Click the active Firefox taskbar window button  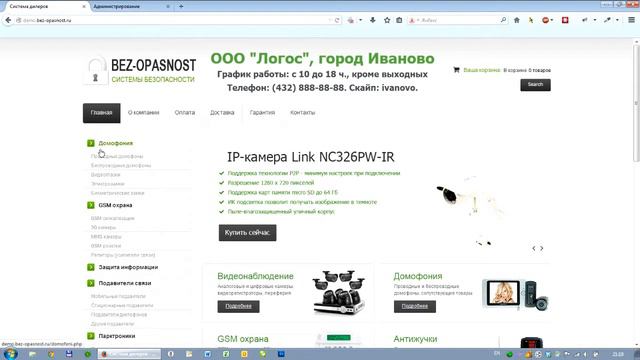129,354
